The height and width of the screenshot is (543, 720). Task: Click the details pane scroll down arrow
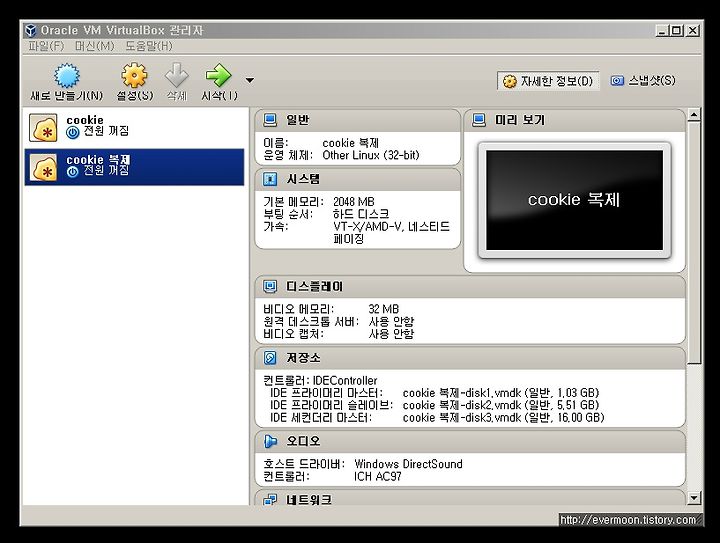(694, 498)
